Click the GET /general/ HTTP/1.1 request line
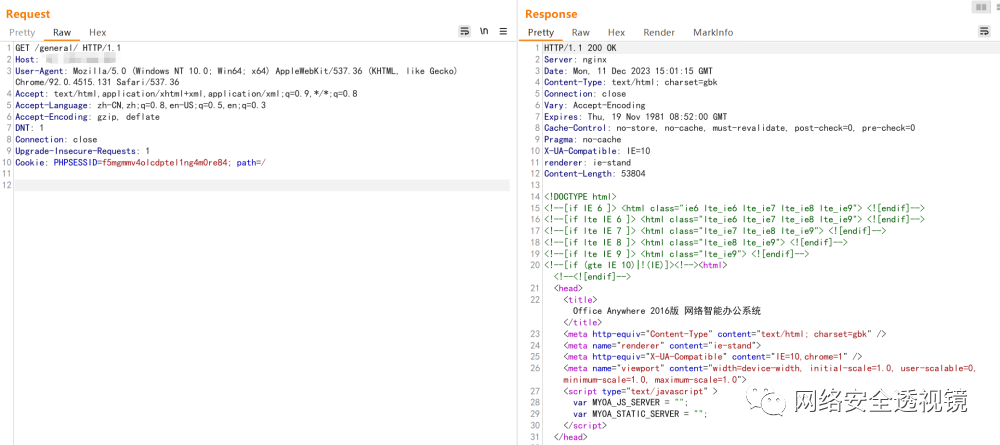 (68, 48)
